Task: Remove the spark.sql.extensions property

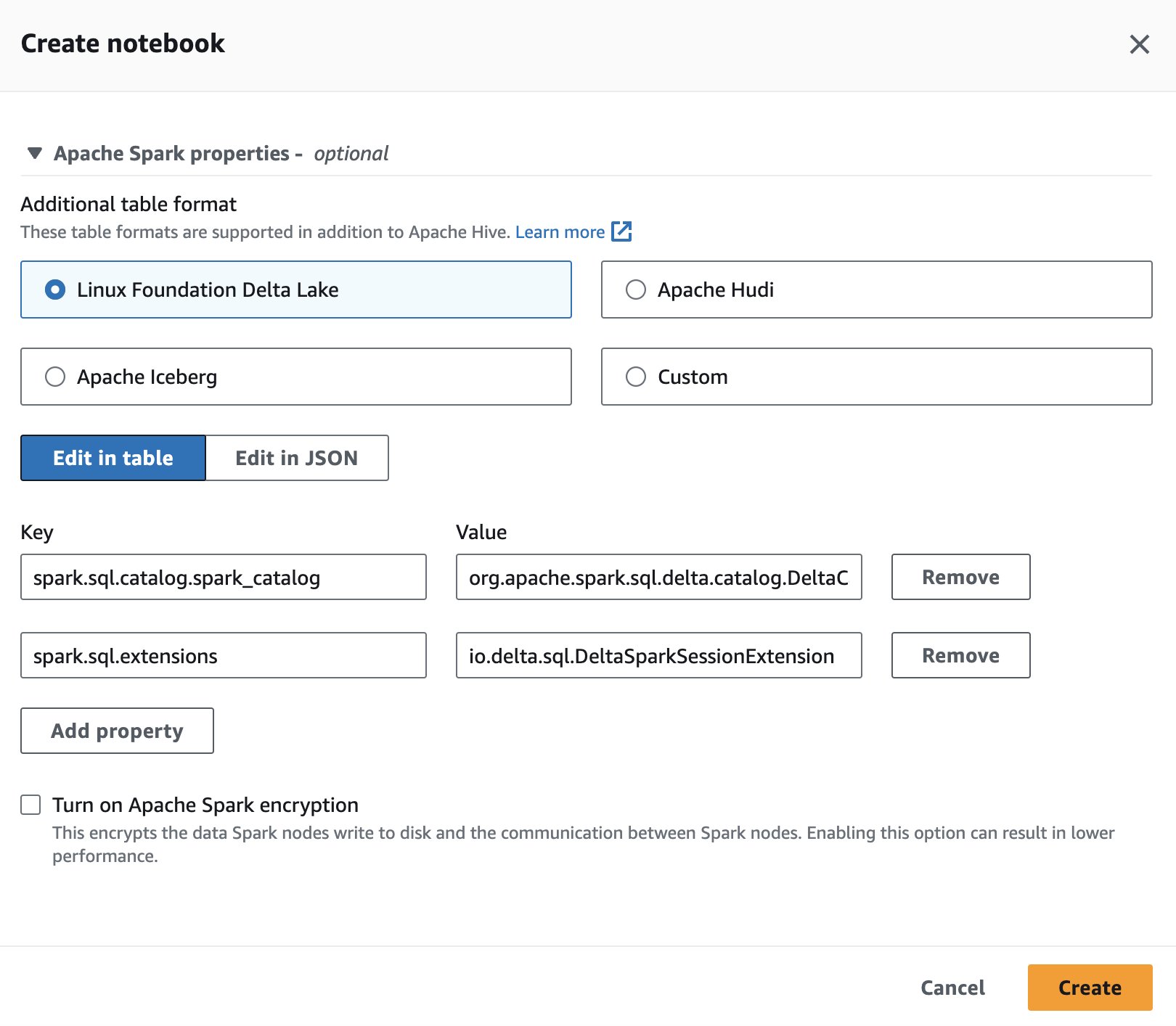Action: [x=960, y=655]
